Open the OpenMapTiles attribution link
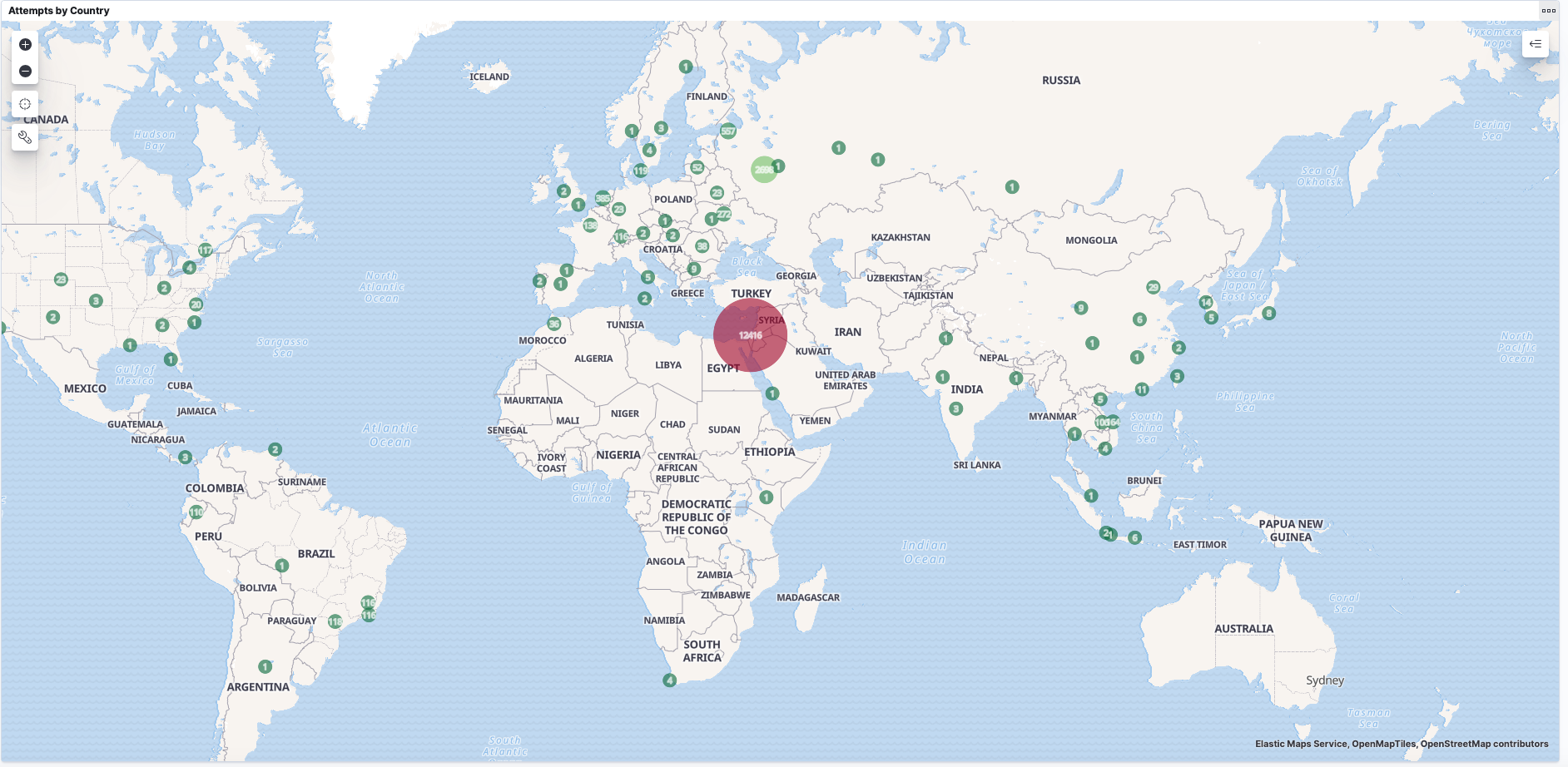This screenshot has height=767, width=1568. [x=1385, y=744]
